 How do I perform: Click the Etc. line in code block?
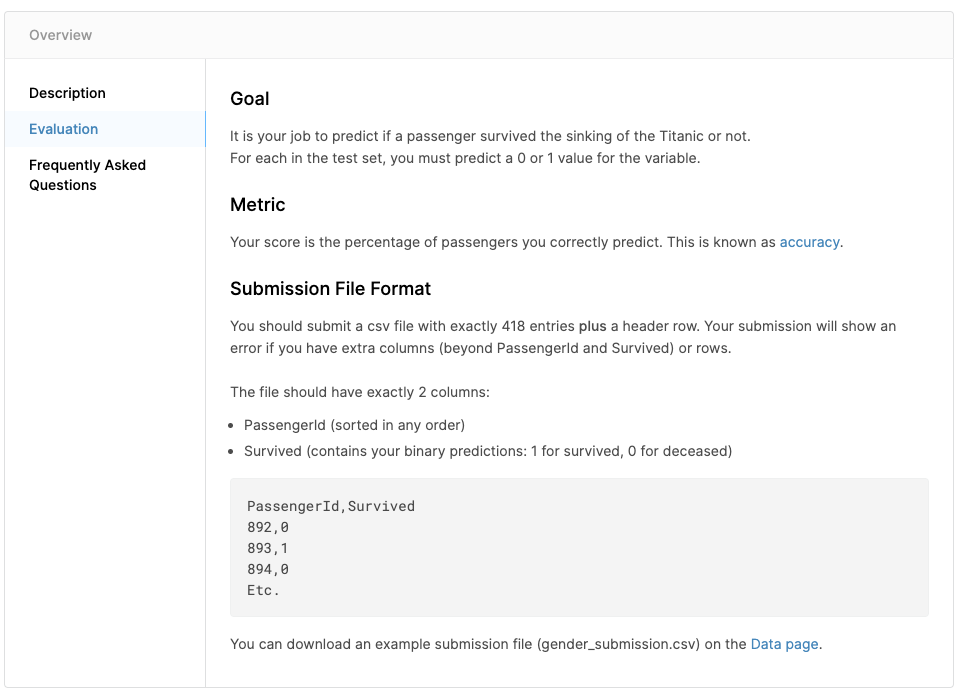(264, 590)
